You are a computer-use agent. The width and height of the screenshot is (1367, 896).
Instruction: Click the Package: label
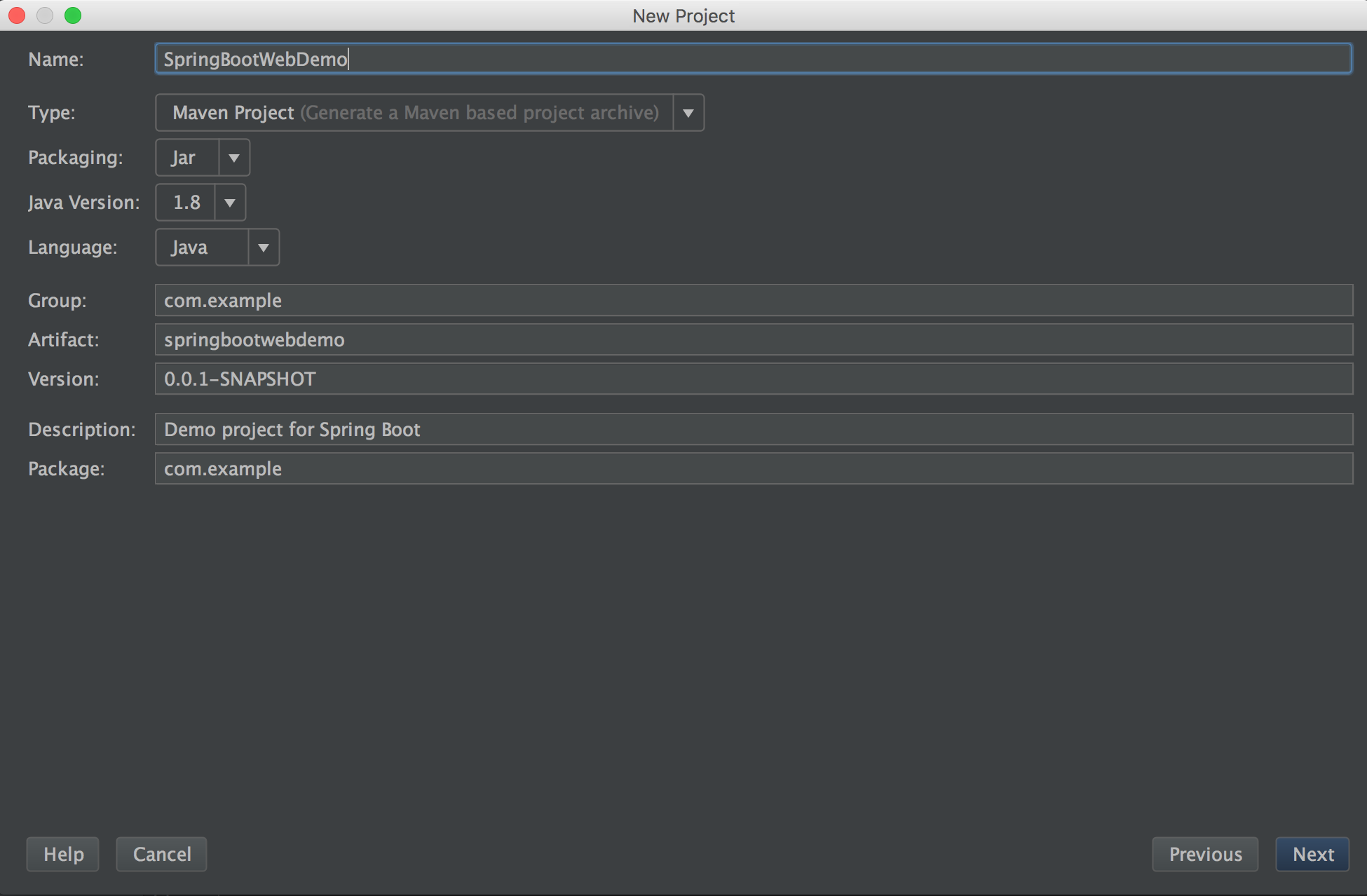pos(67,468)
